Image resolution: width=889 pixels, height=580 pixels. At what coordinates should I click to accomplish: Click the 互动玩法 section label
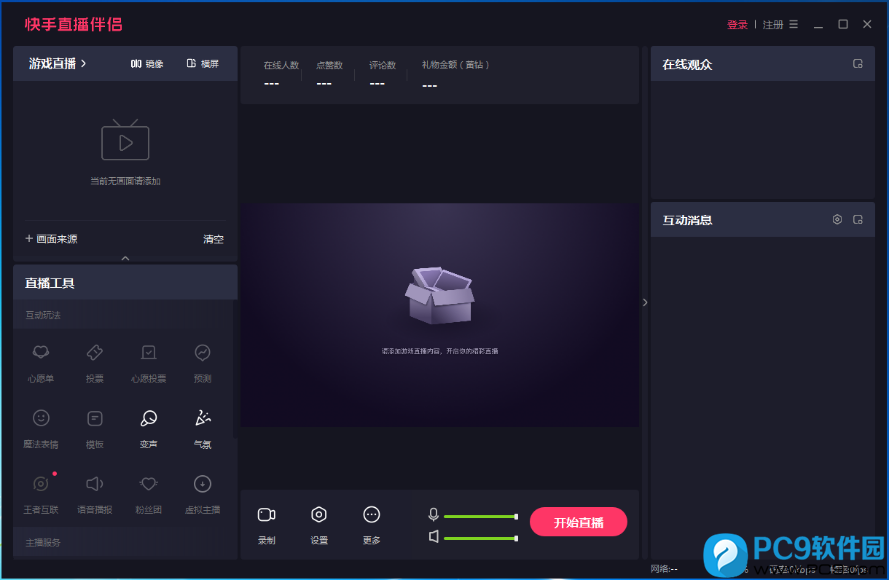(43, 315)
